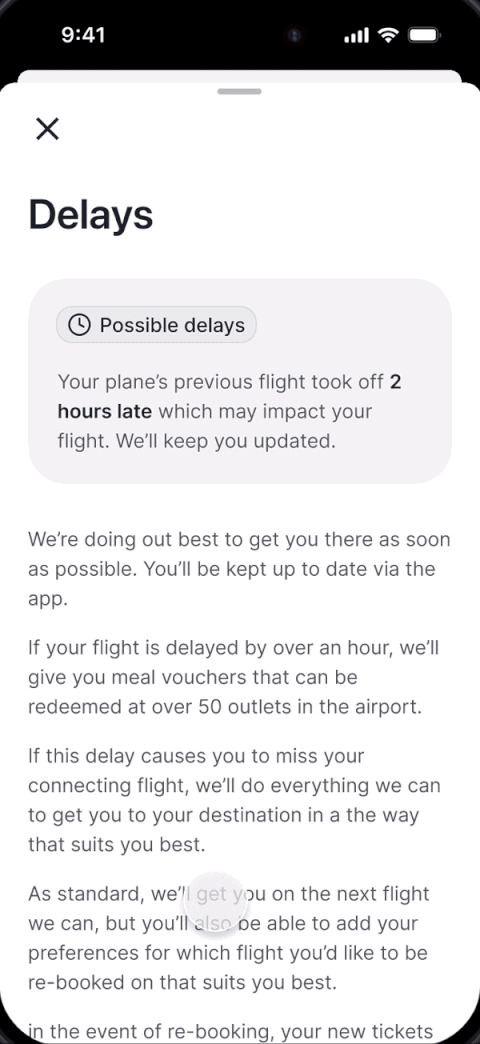Tap the clock icon beside Possible delays
The image size is (480, 1044).
tap(79, 325)
